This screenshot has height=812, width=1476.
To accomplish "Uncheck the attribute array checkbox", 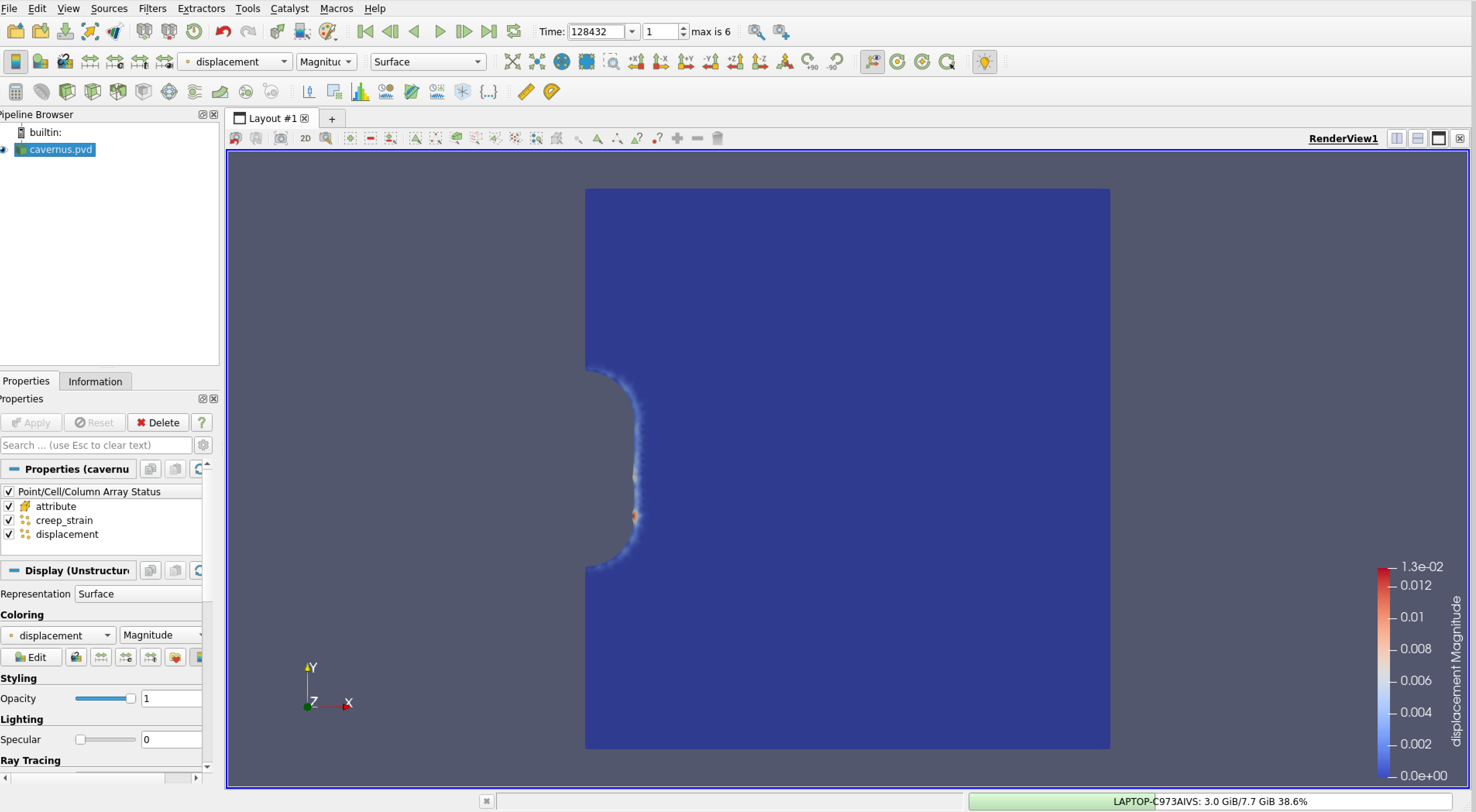I will click(9, 506).
